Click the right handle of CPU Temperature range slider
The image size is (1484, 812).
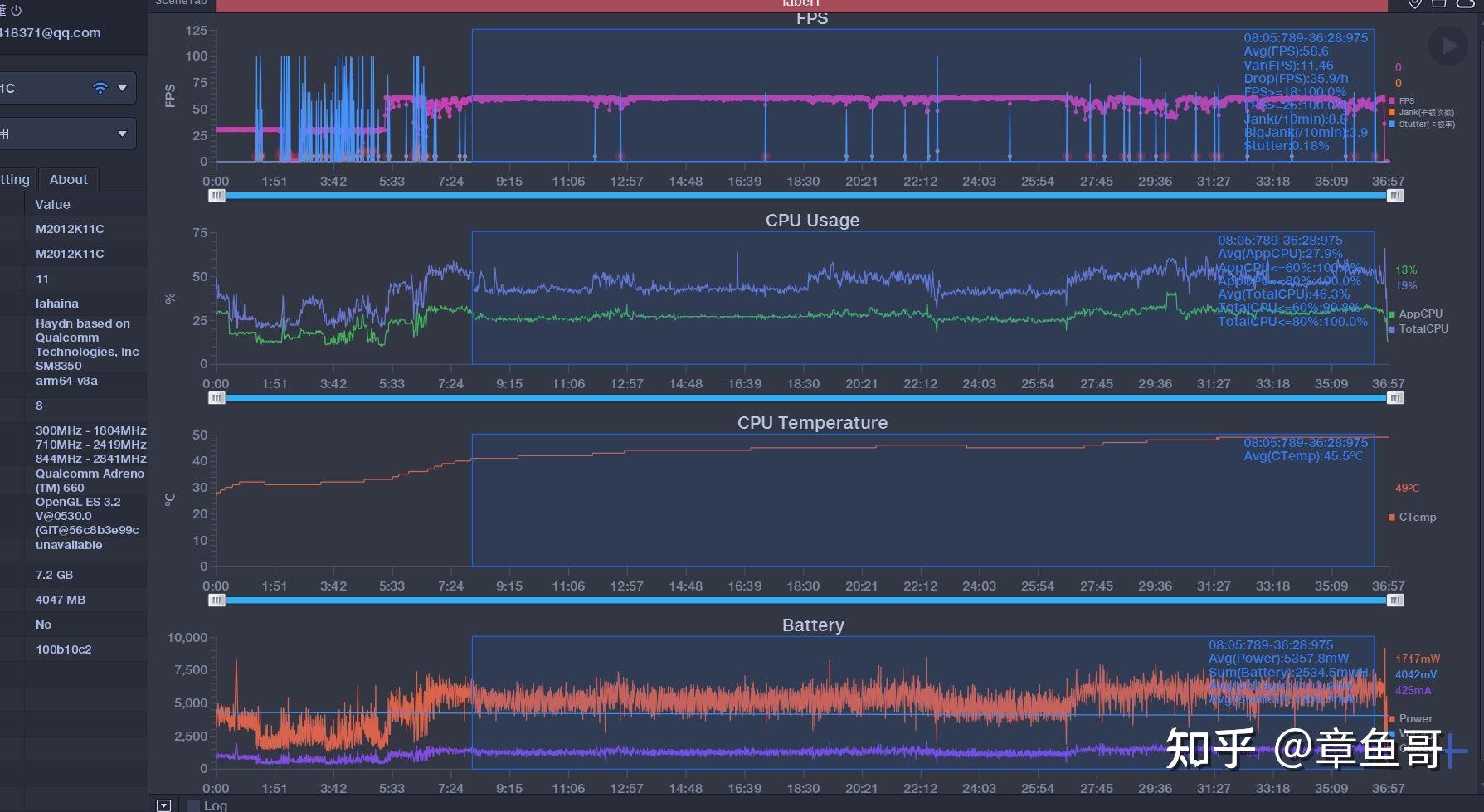coord(1395,600)
